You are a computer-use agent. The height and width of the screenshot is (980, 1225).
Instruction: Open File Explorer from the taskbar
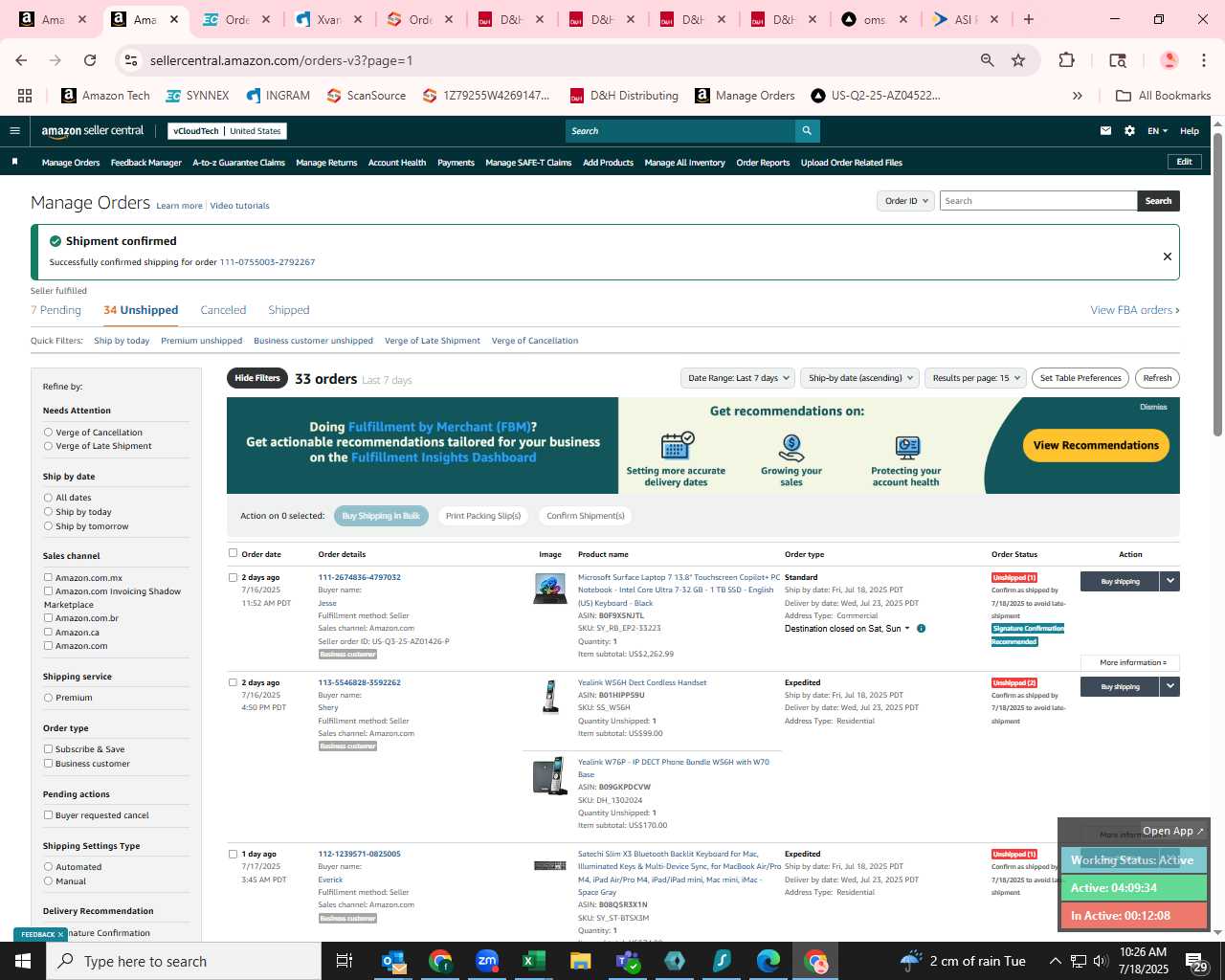pos(581,961)
